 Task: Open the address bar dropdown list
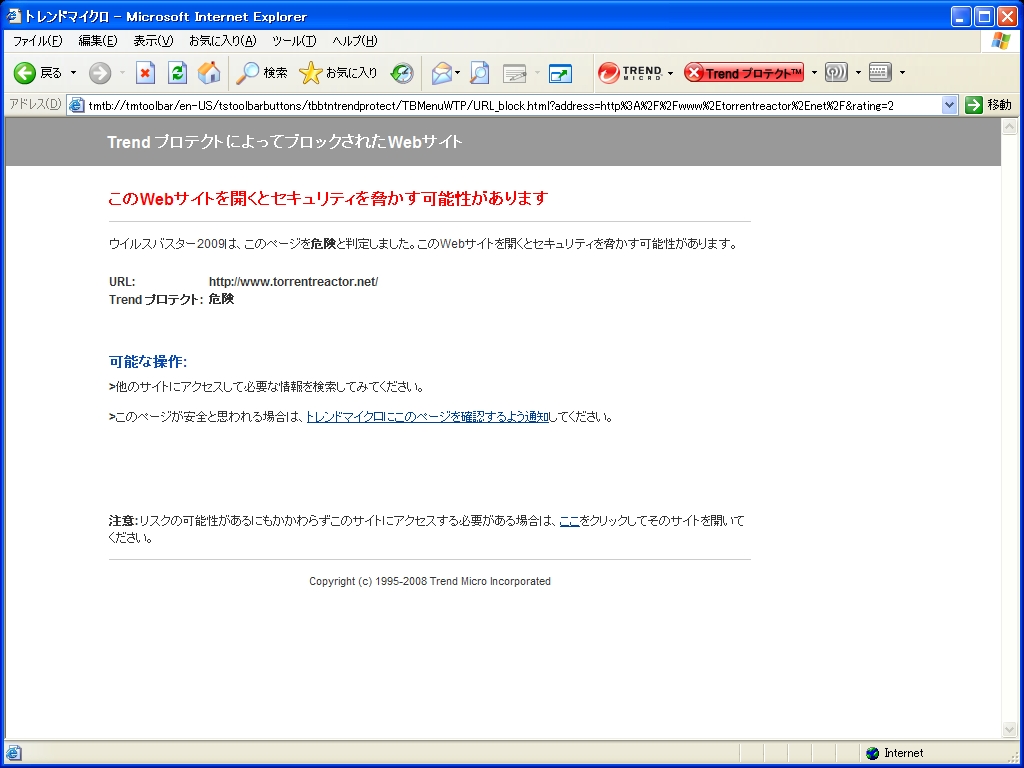pyautogui.click(x=950, y=105)
